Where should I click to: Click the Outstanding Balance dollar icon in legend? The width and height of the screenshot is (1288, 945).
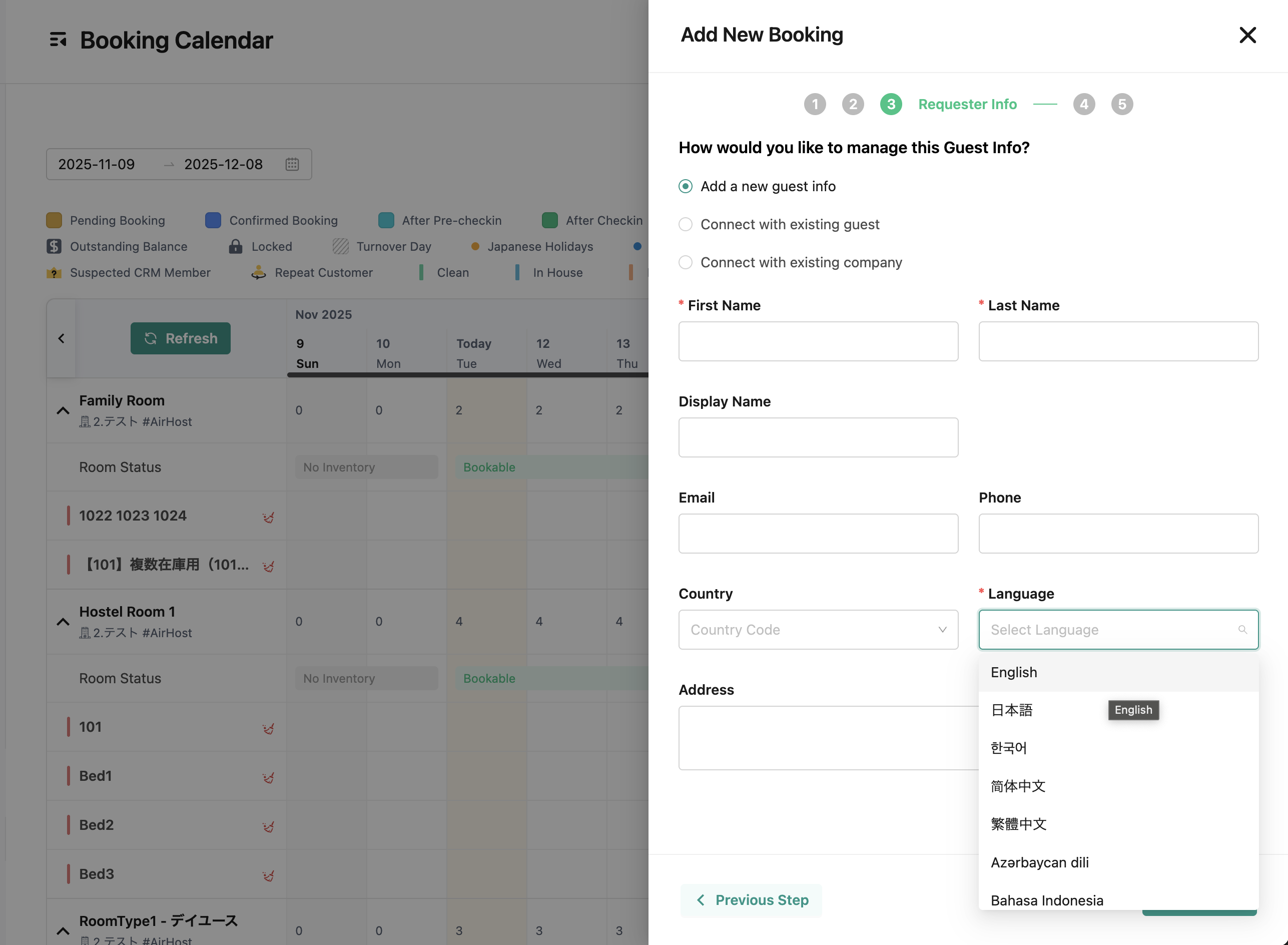tap(53, 246)
